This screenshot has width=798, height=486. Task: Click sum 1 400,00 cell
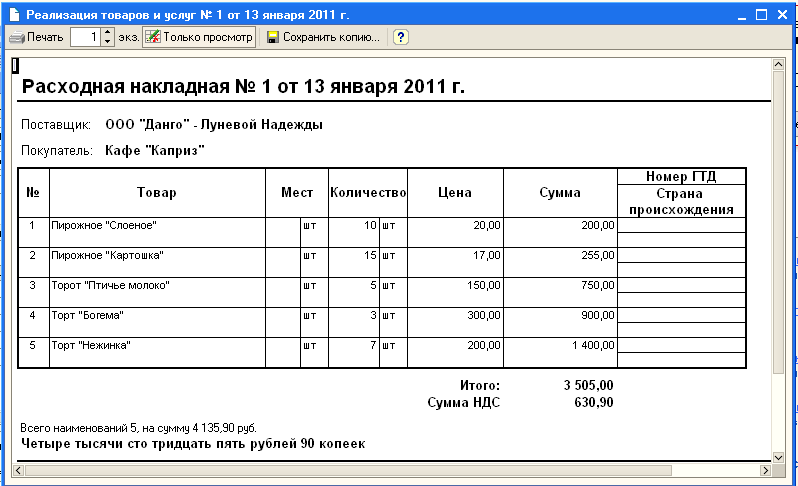tap(560, 353)
